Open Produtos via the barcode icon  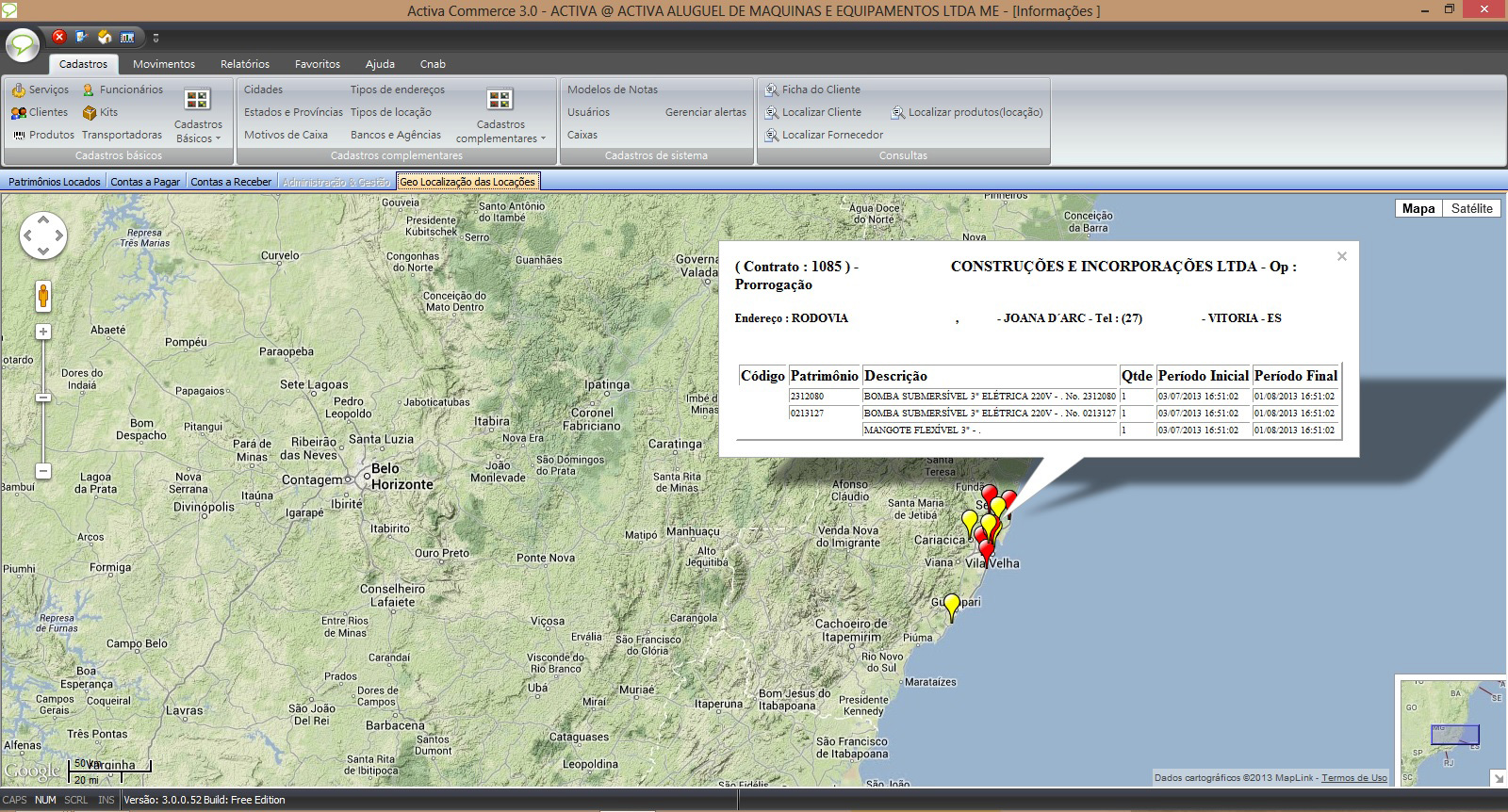click(18, 135)
